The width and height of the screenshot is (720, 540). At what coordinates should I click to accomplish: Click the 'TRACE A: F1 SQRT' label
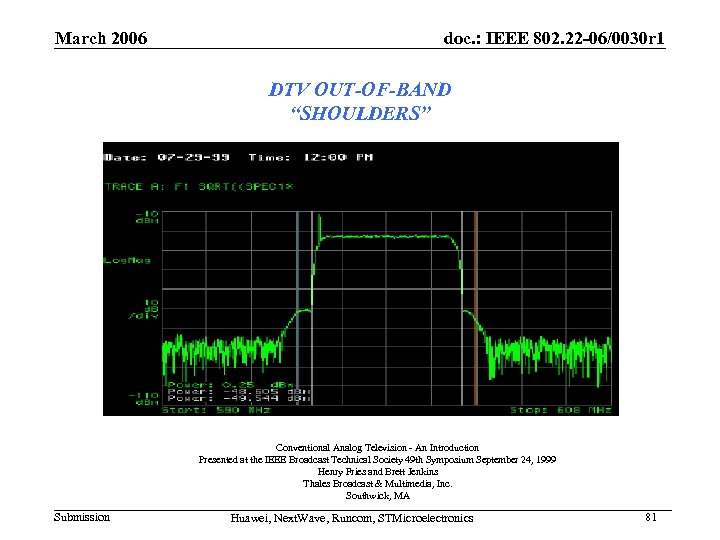coord(199,186)
